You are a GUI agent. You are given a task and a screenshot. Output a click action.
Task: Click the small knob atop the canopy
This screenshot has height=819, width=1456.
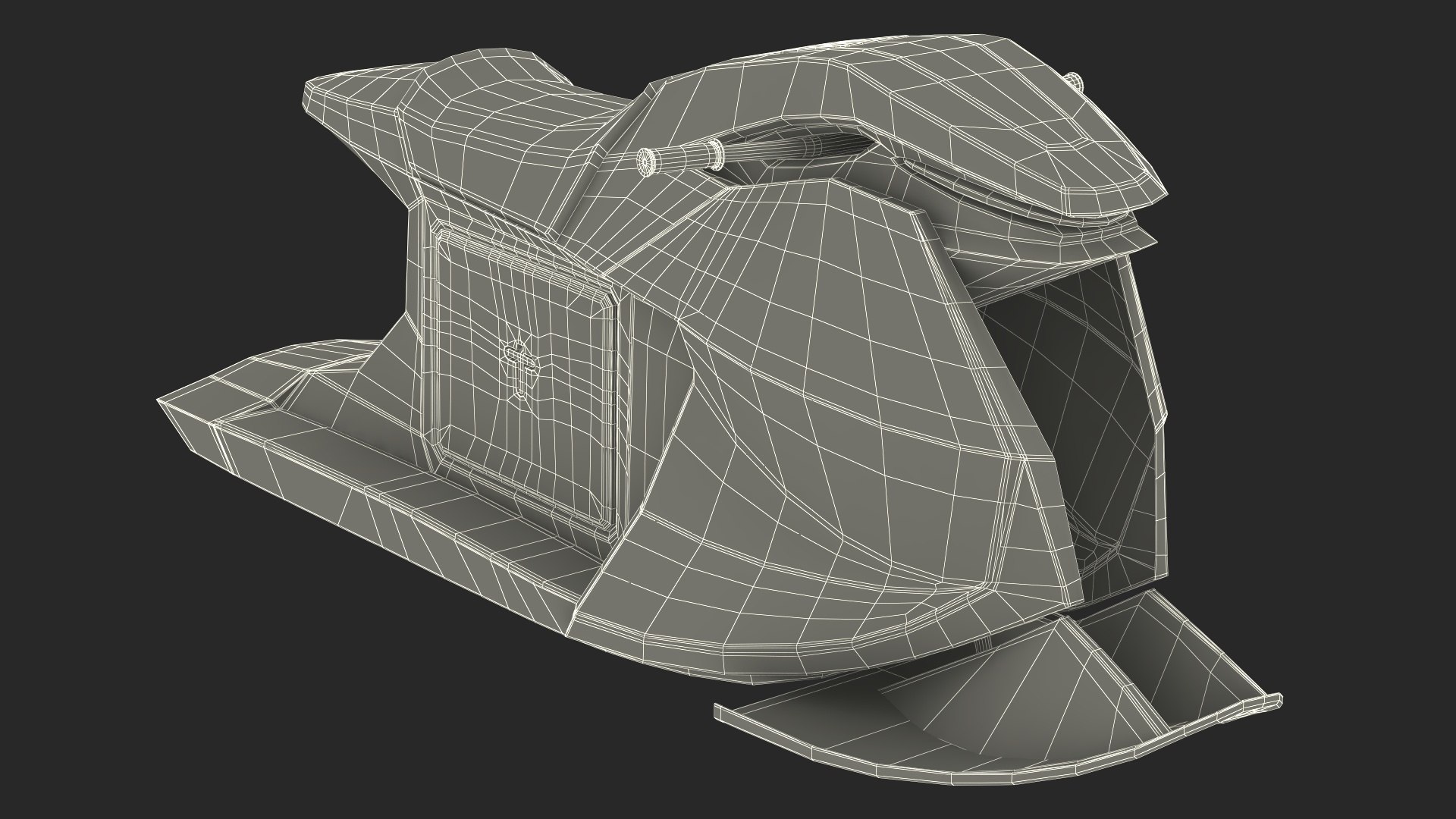(1076, 81)
